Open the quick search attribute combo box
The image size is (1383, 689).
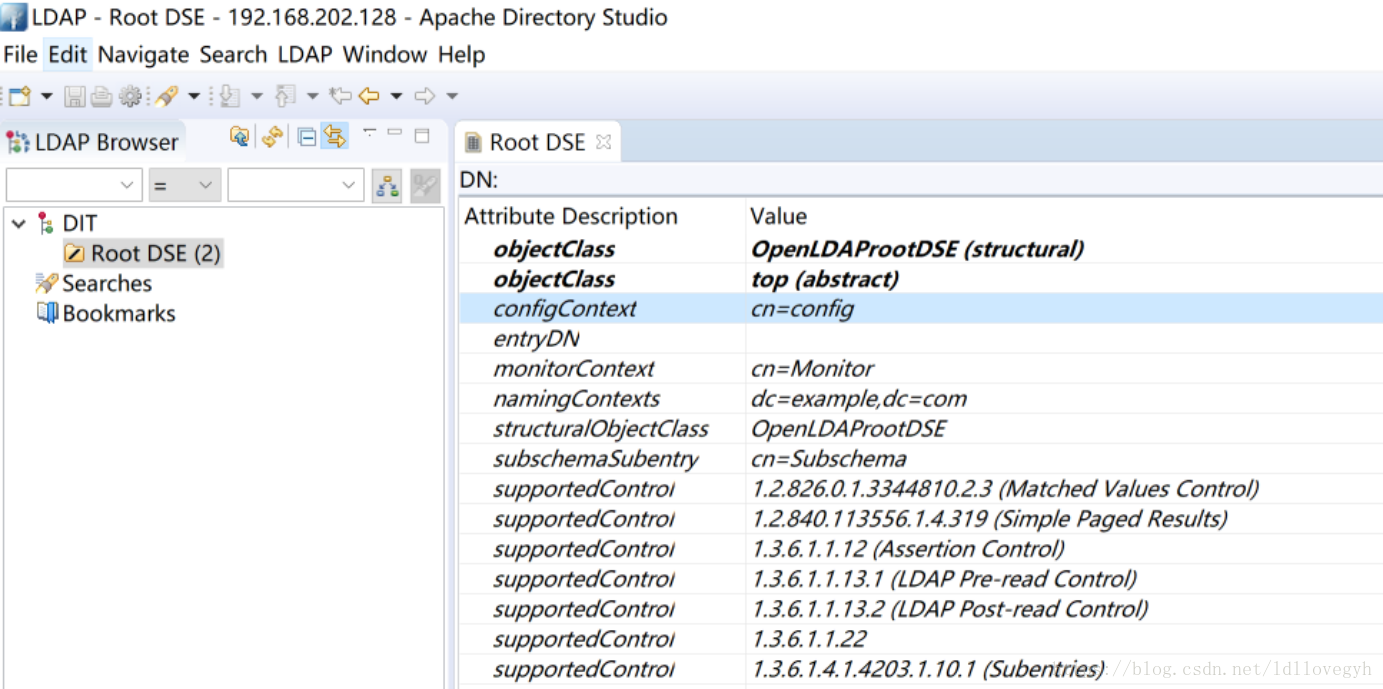[74, 185]
